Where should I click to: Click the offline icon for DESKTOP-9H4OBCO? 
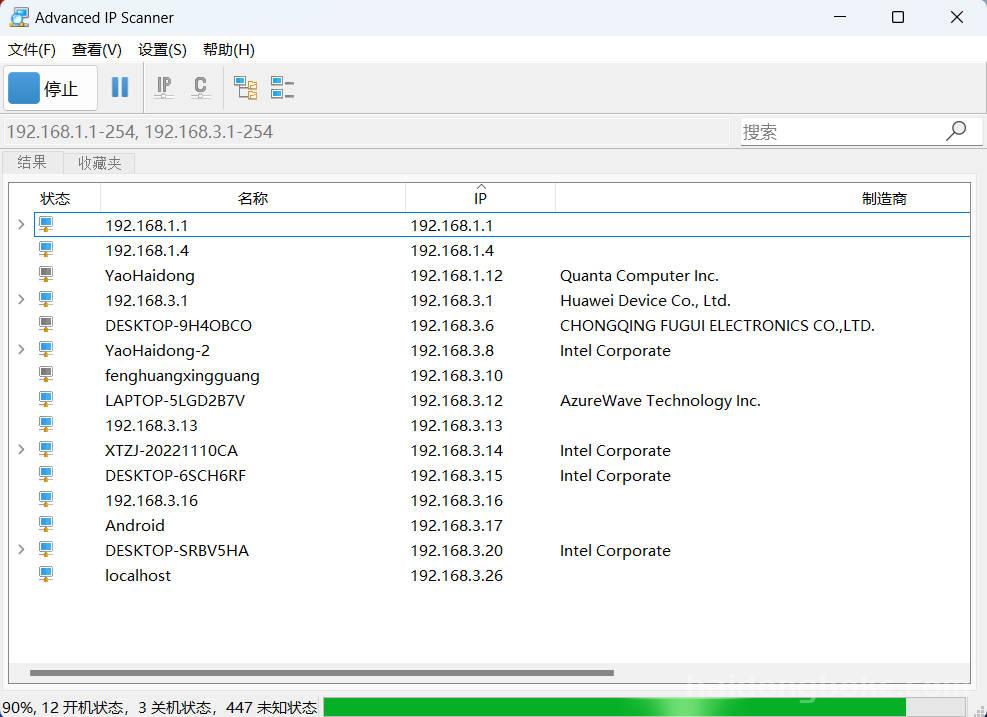46,324
